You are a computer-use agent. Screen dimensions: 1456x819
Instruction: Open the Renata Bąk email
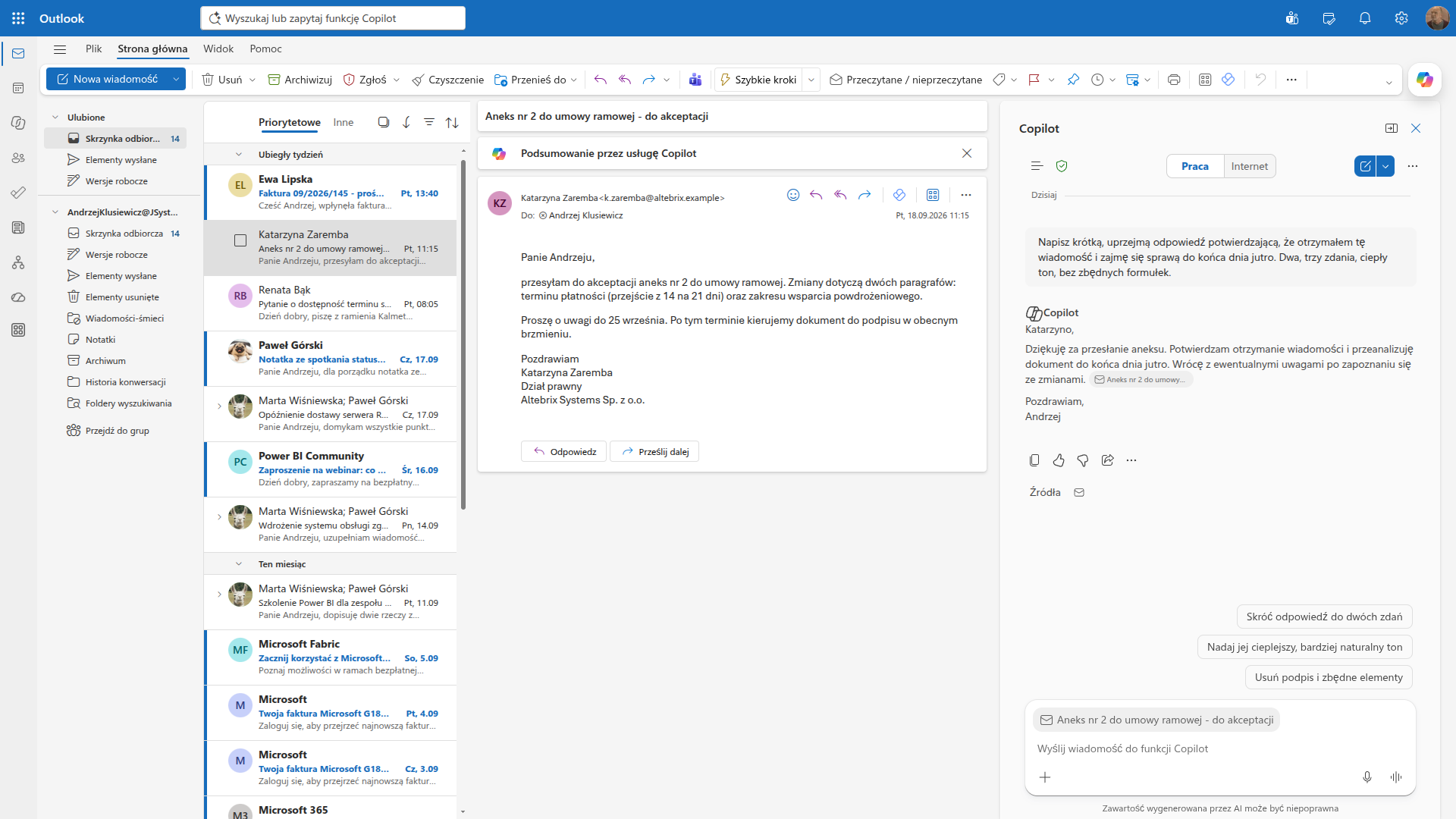331,303
